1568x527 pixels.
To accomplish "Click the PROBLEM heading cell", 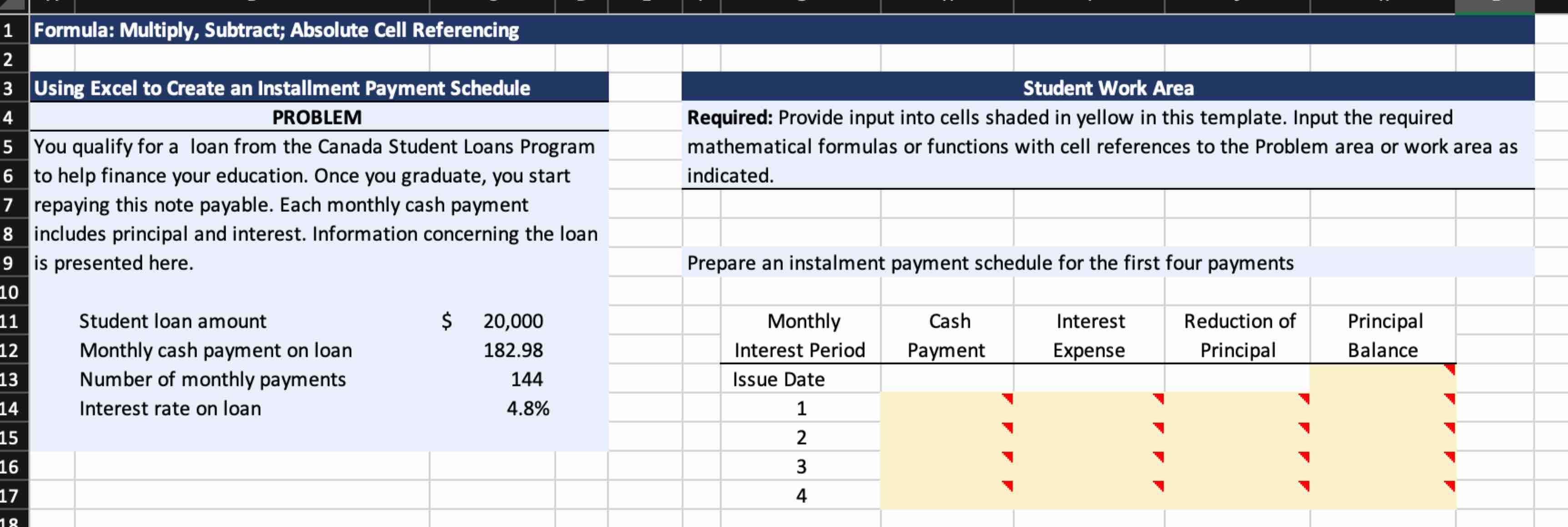I will pos(317,117).
